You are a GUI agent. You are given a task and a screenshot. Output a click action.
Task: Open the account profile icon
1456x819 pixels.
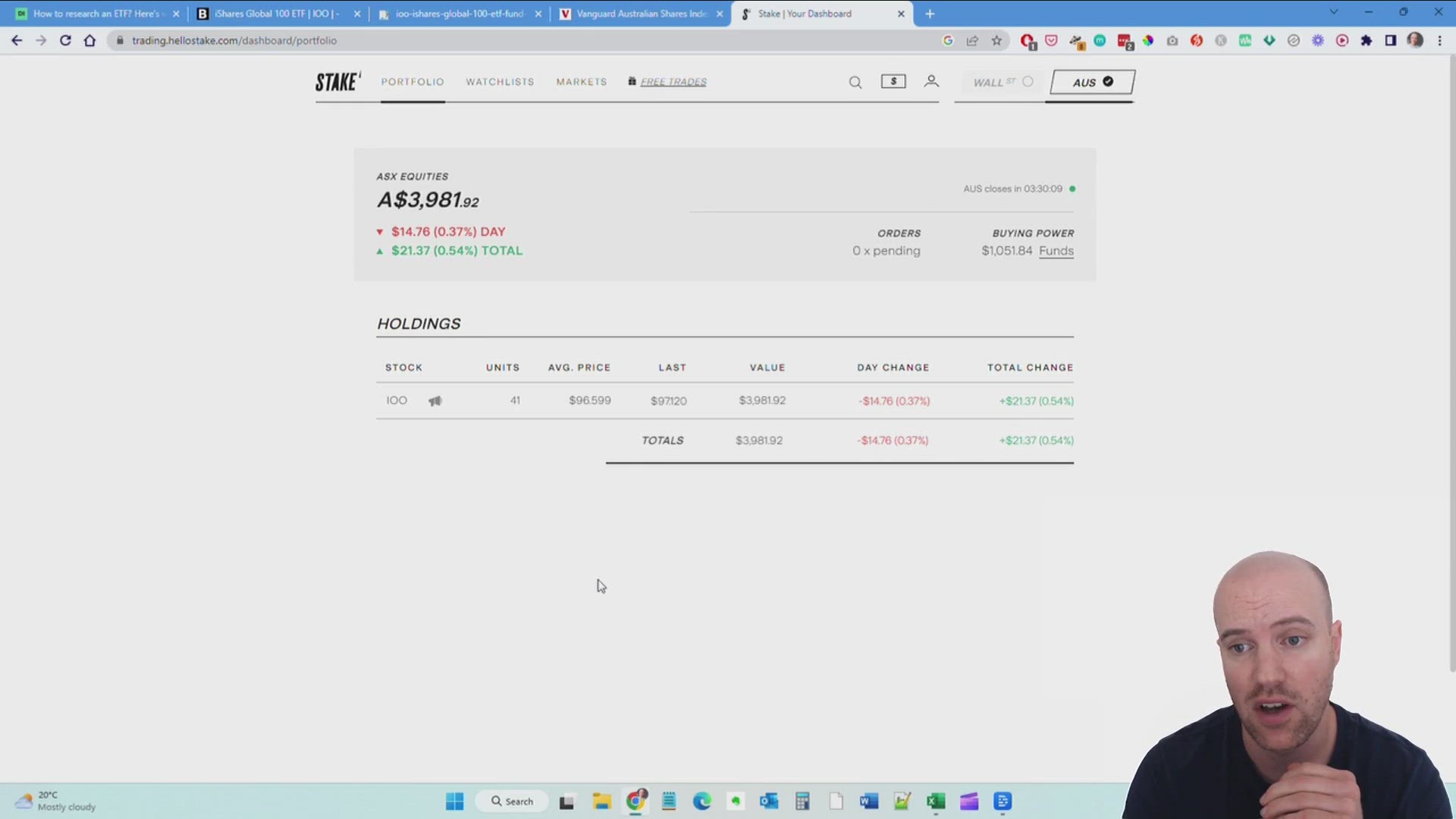[x=931, y=81]
